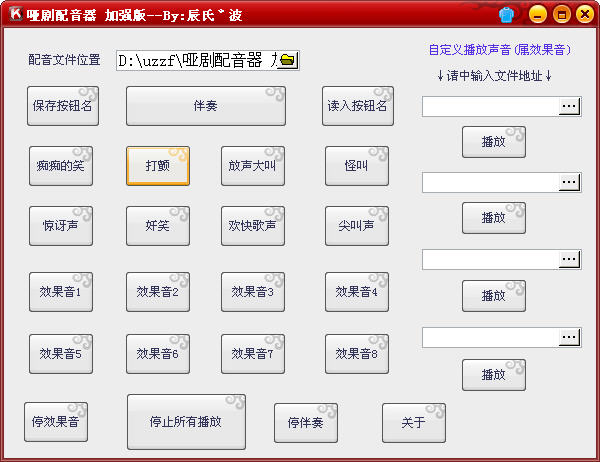Click 播放 under third custom sound field

(494, 296)
